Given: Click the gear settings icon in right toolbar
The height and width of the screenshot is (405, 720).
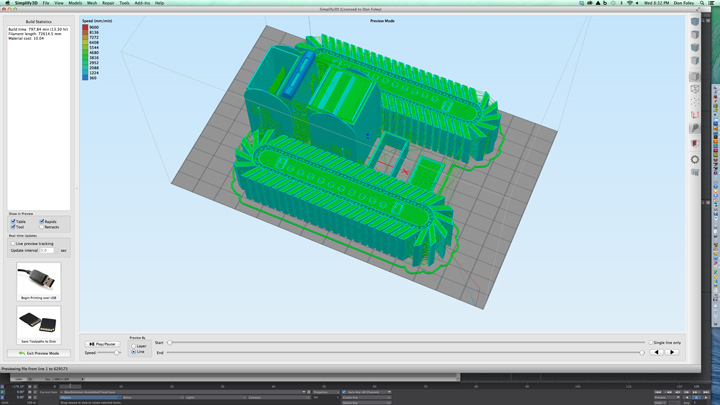Looking at the screenshot, I should coord(695,159).
